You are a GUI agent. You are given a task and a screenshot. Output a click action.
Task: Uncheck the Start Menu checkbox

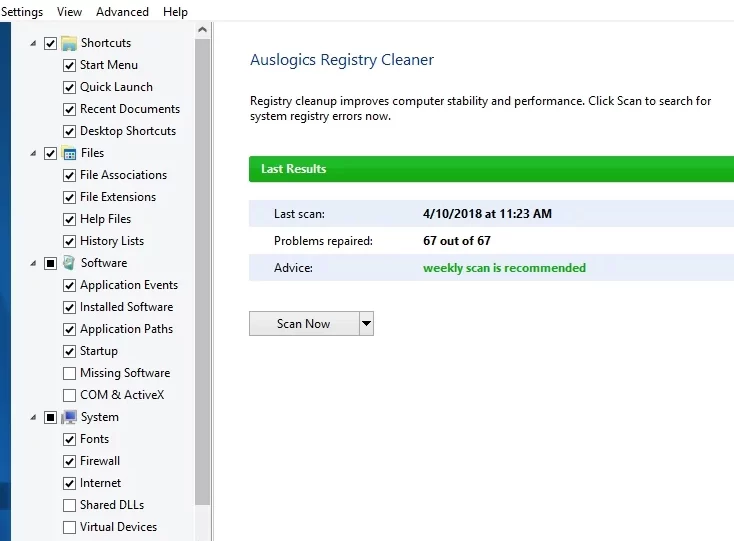click(x=69, y=65)
